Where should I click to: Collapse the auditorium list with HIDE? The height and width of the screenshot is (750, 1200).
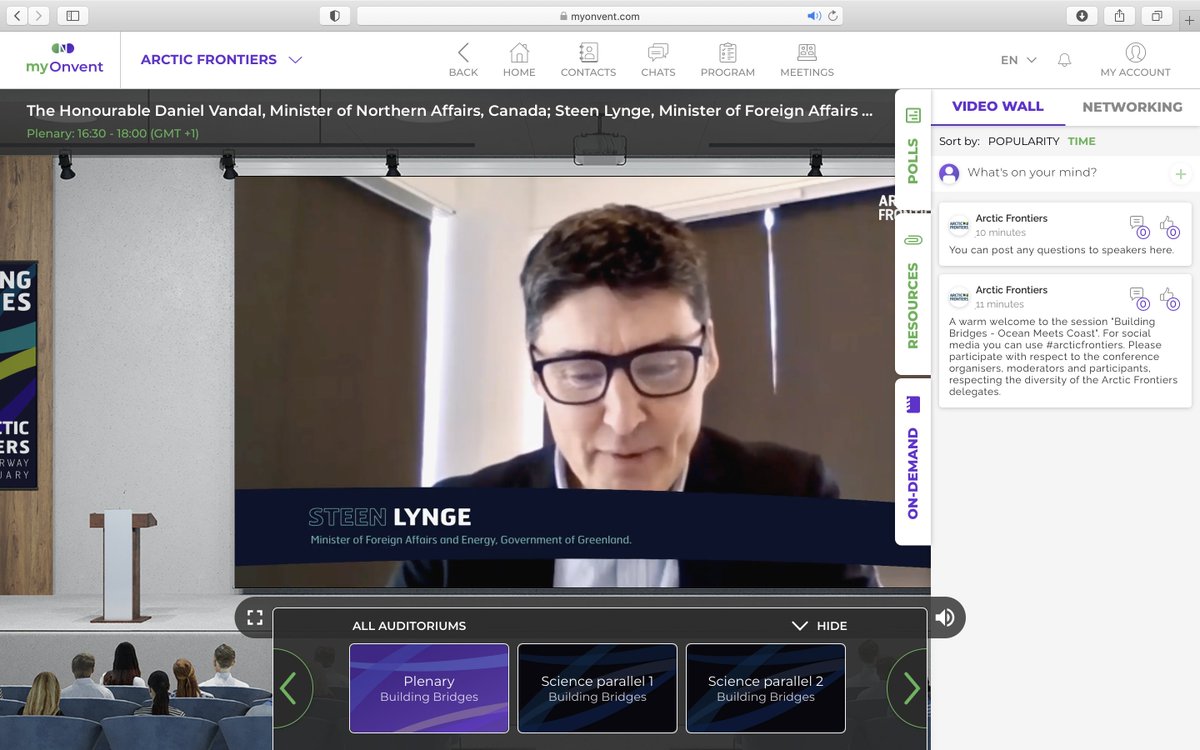[x=820, y=626]
